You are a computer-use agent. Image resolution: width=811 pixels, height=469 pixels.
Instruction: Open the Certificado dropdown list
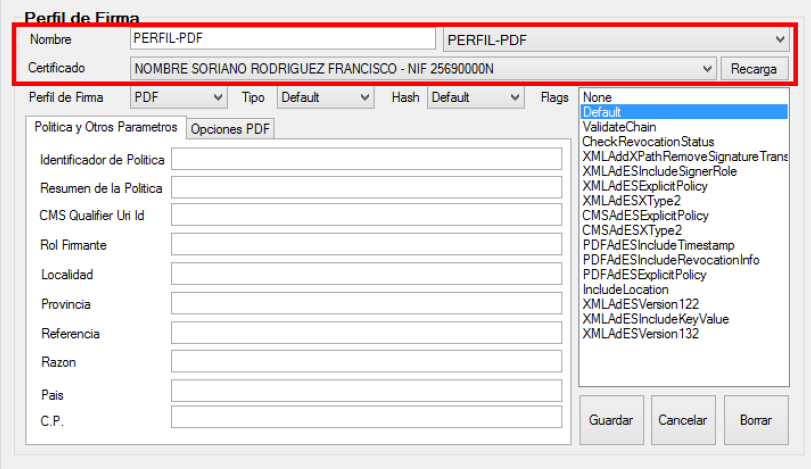point(423,69)
